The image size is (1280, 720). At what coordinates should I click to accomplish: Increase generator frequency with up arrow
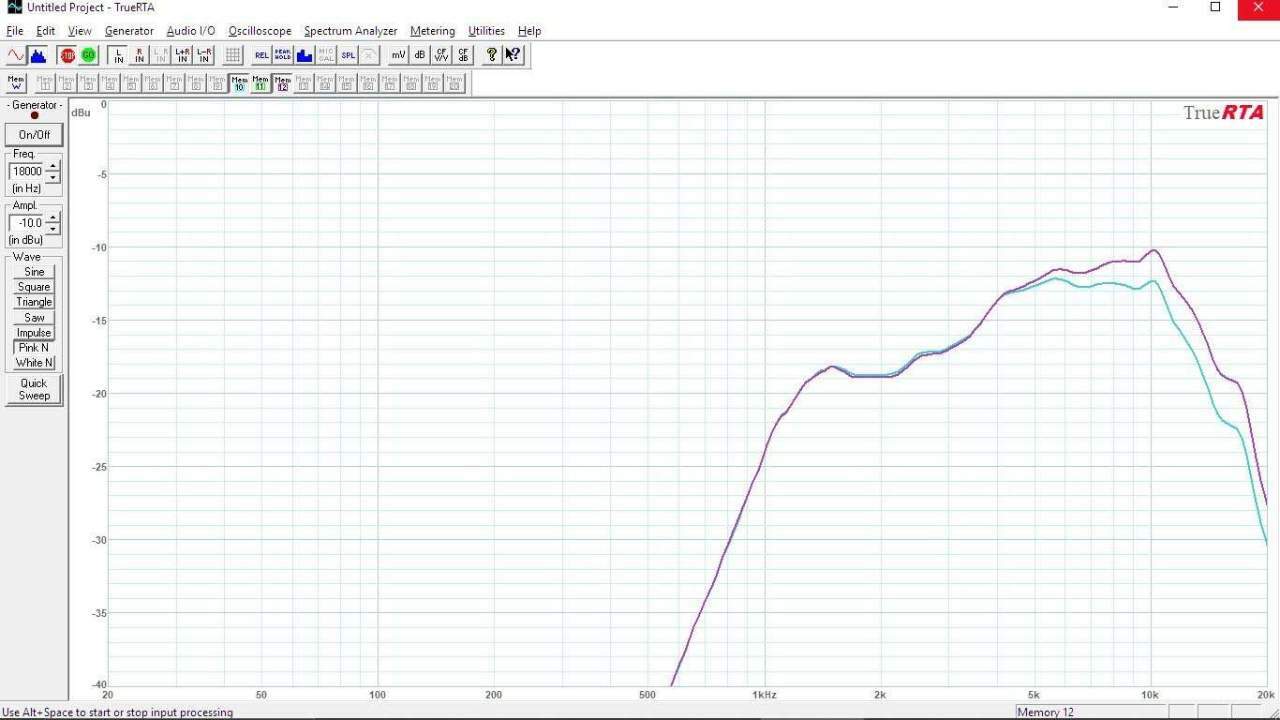pos(53,167)
